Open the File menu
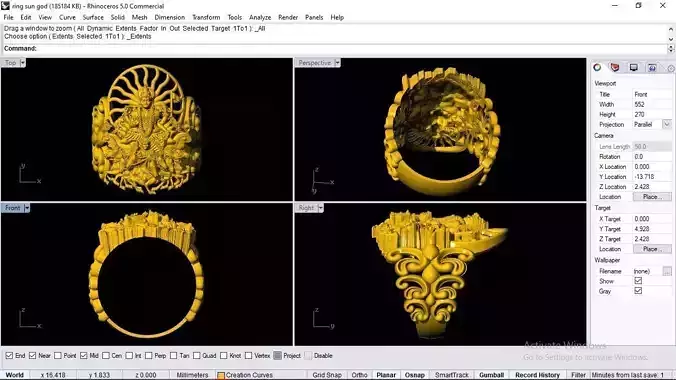This screenshot has width=676, height=380. pos(8,17)
